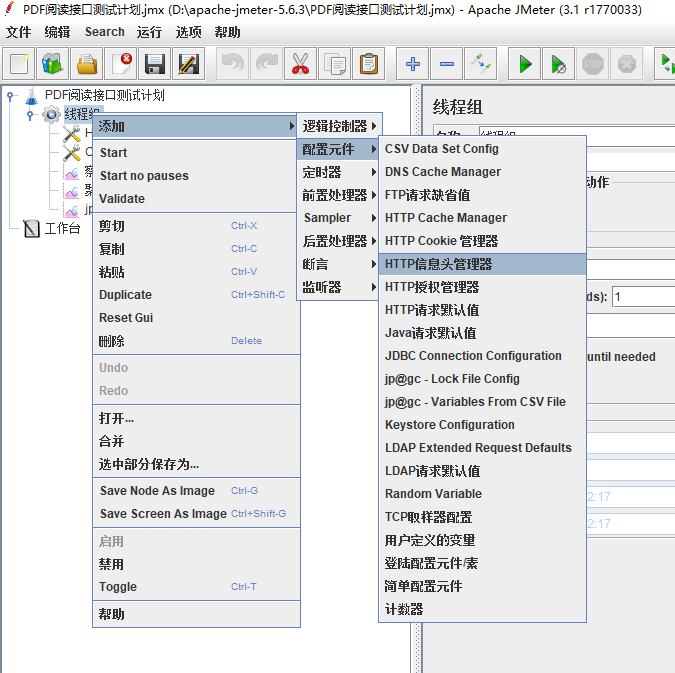Open the Templates toolbar icon
675x673 pixels.
click(x=53, y=64)
